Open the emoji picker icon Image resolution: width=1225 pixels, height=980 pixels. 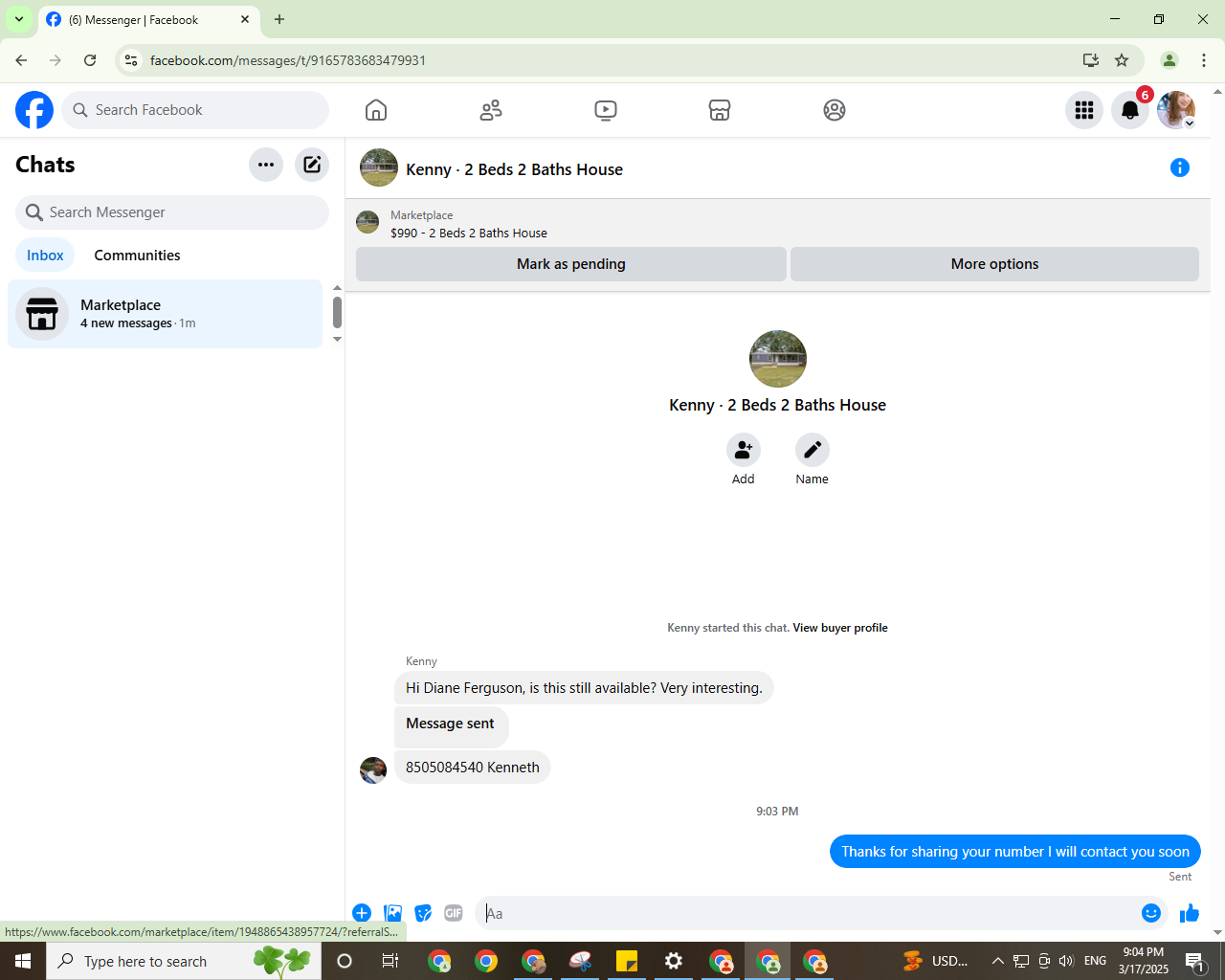1151,913
